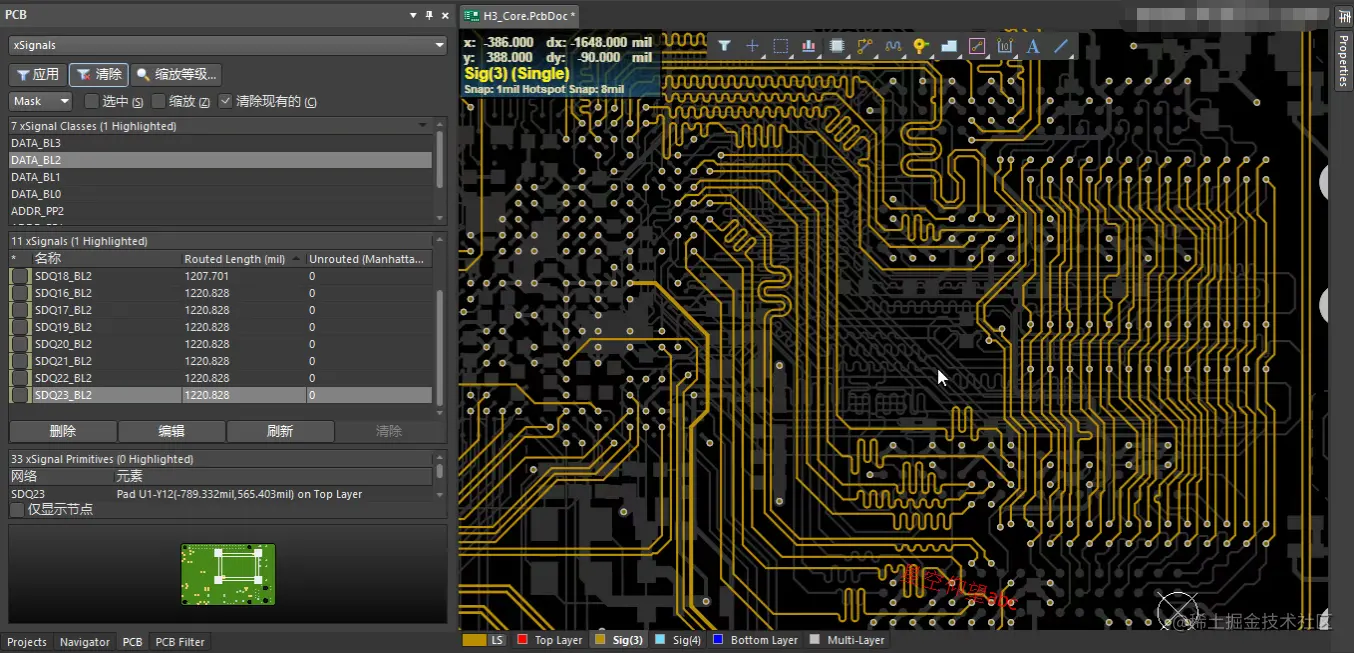This screenshot has width=1354, height=653.
Task: Choose the dashed rectangle selection tool
Action: 781,46
